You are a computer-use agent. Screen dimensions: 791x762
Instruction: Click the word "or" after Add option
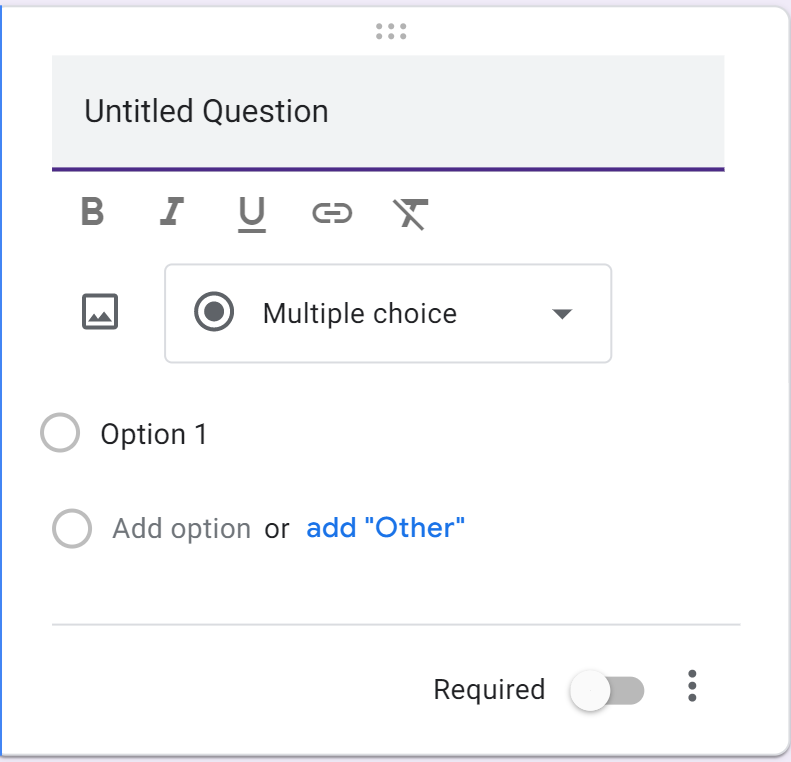(277, 529)
